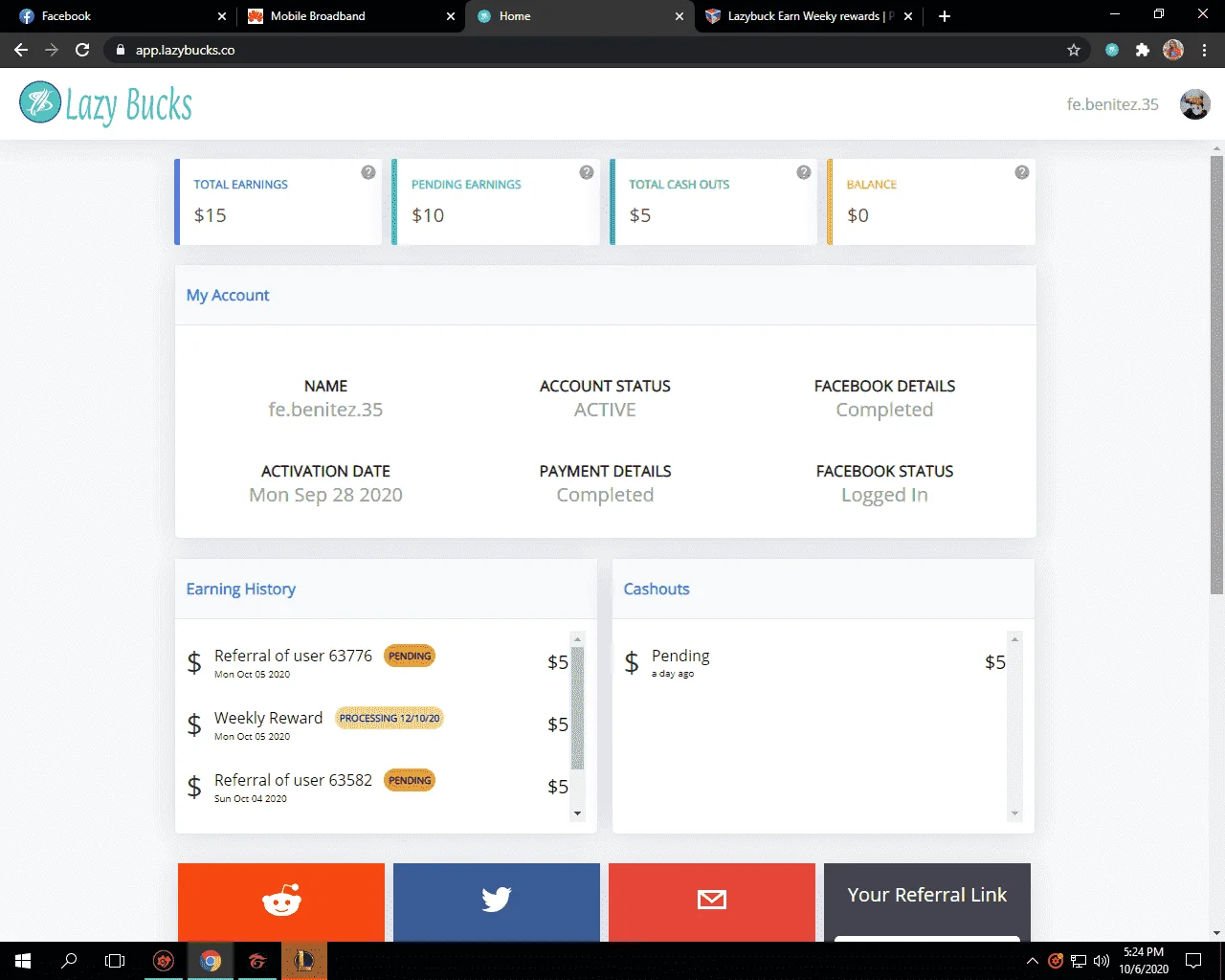Click the $5 Total Cash Outs value
The height and width of the screenshot is (980, 1225).
pos(640,215)
